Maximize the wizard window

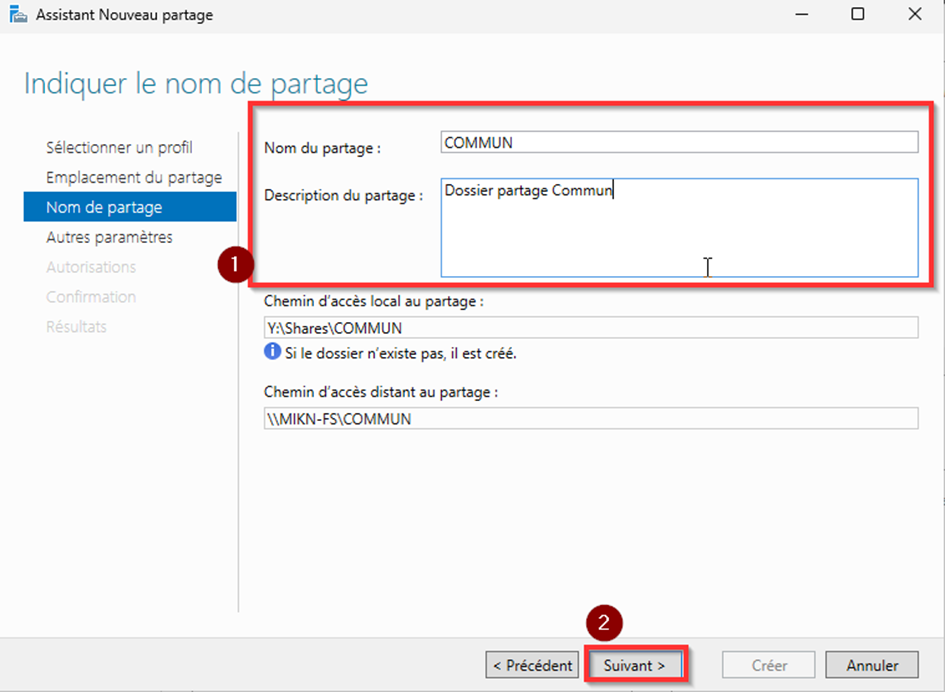coord(857,15)
